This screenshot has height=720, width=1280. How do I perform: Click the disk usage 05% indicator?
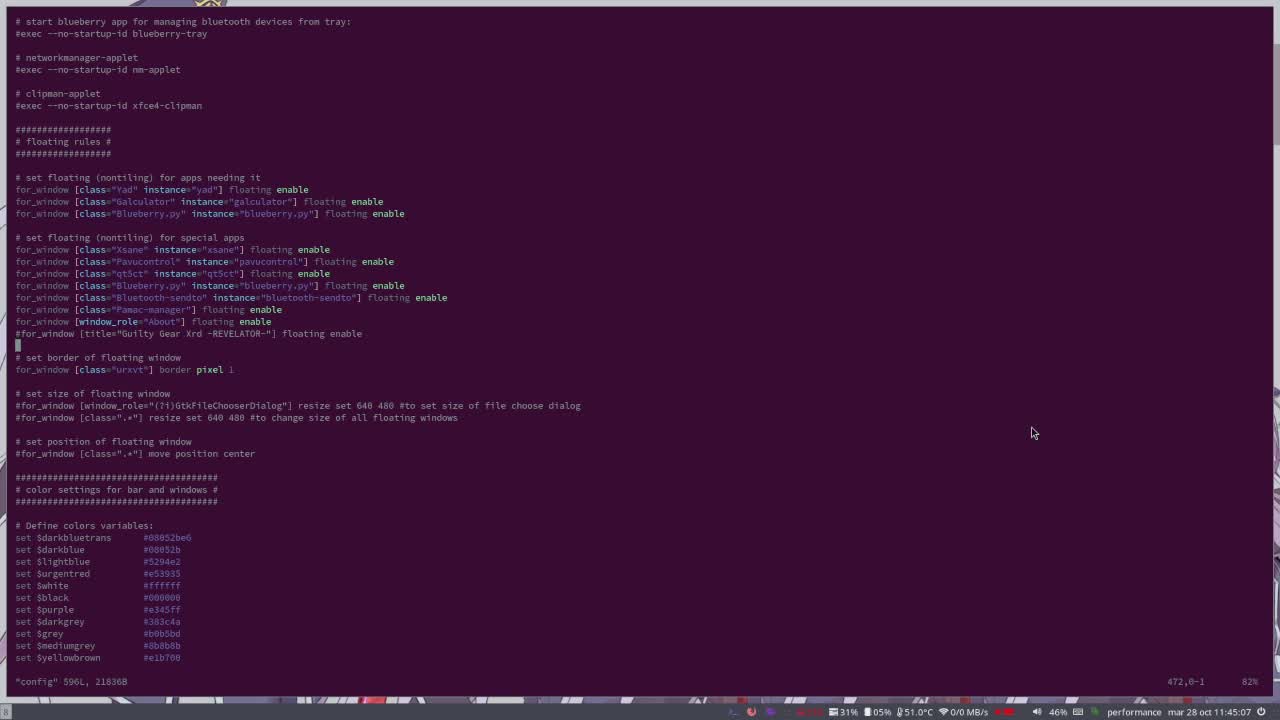[x=877, y=712]
